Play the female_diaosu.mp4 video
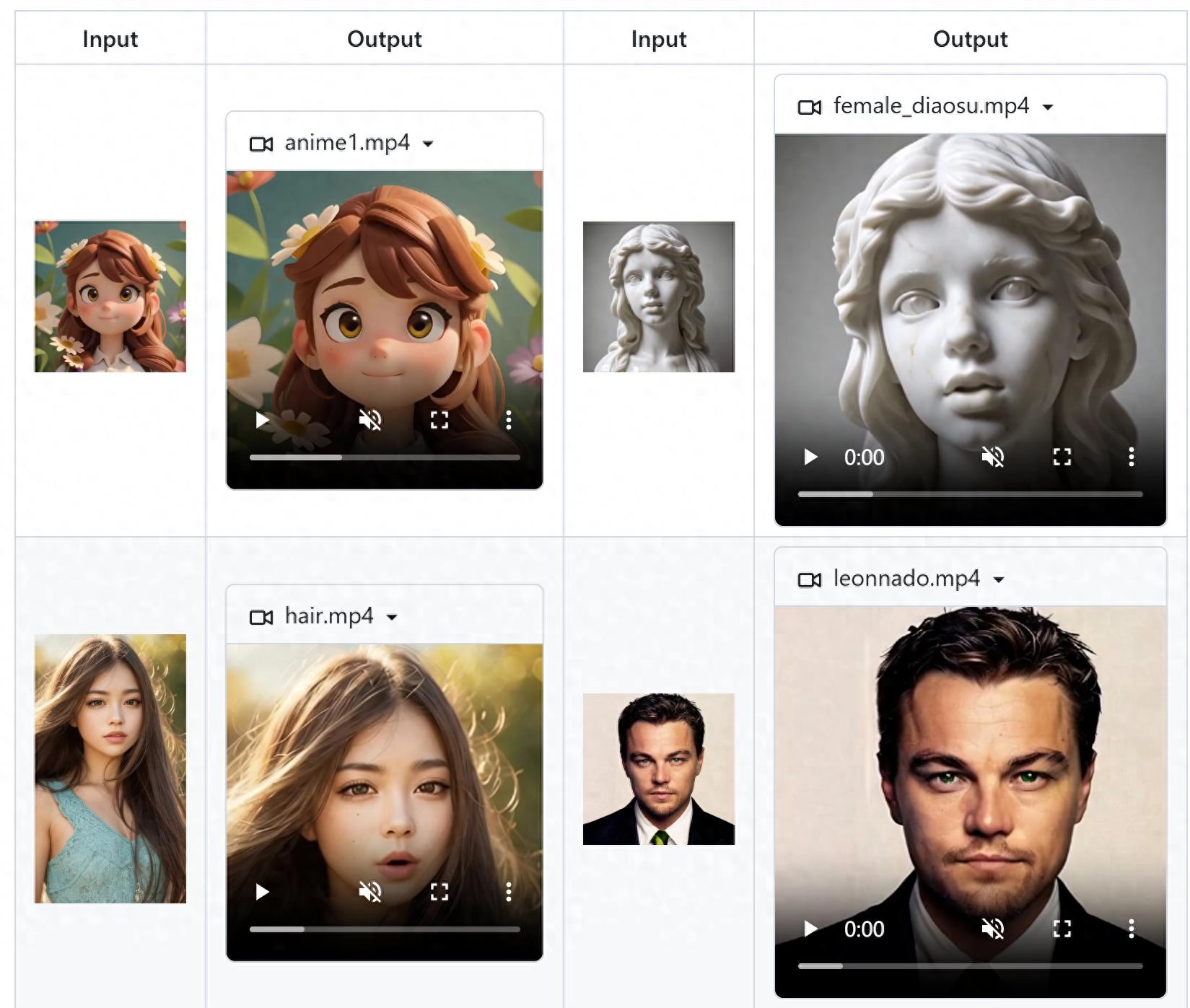 (811, 457)
